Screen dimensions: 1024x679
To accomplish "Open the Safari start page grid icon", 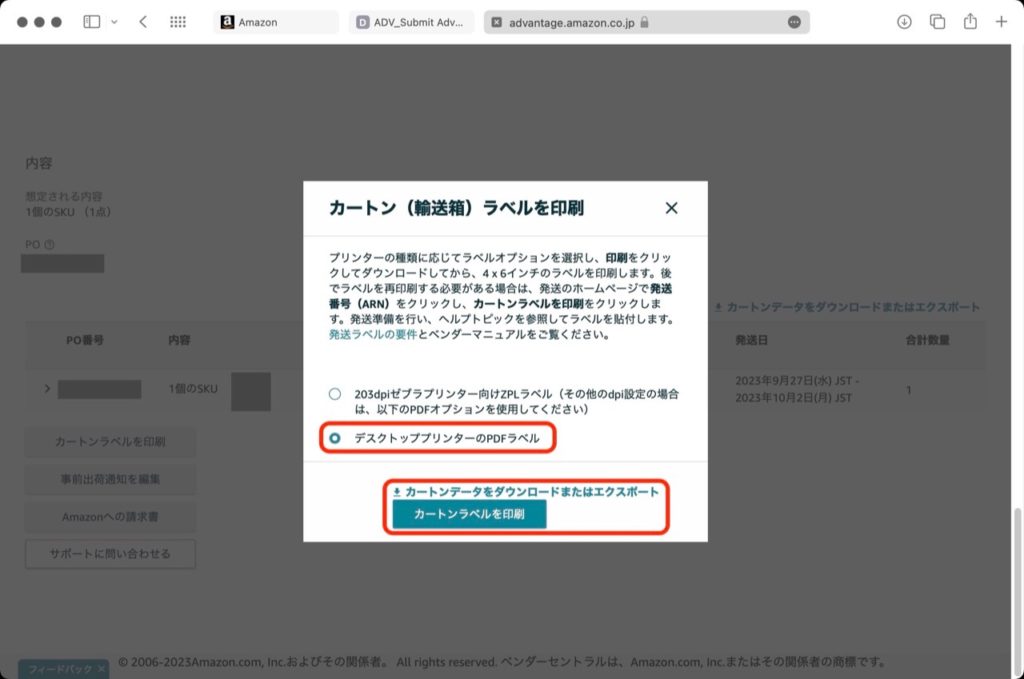I will (x=178, y=22).
